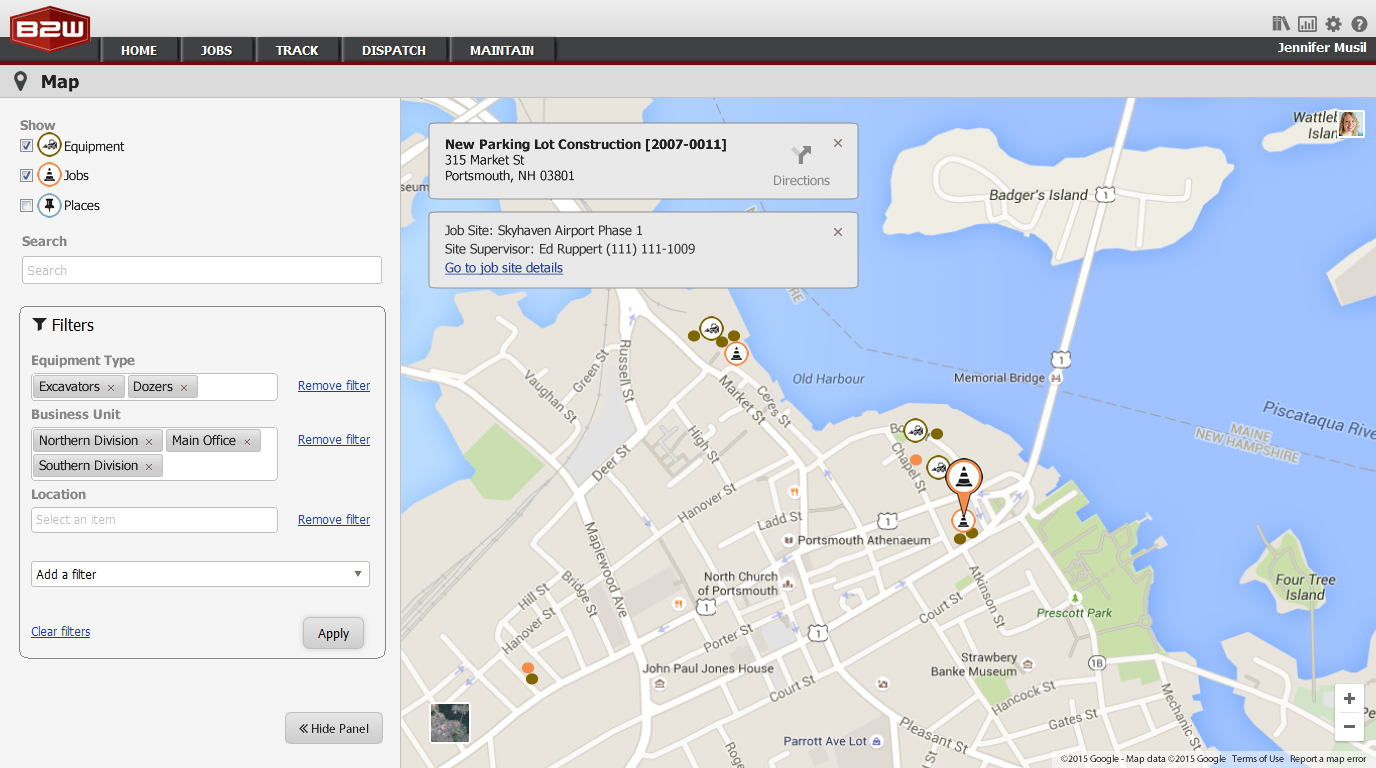Enable the Places checkbox
The image size is (1376, 768).
27,205
